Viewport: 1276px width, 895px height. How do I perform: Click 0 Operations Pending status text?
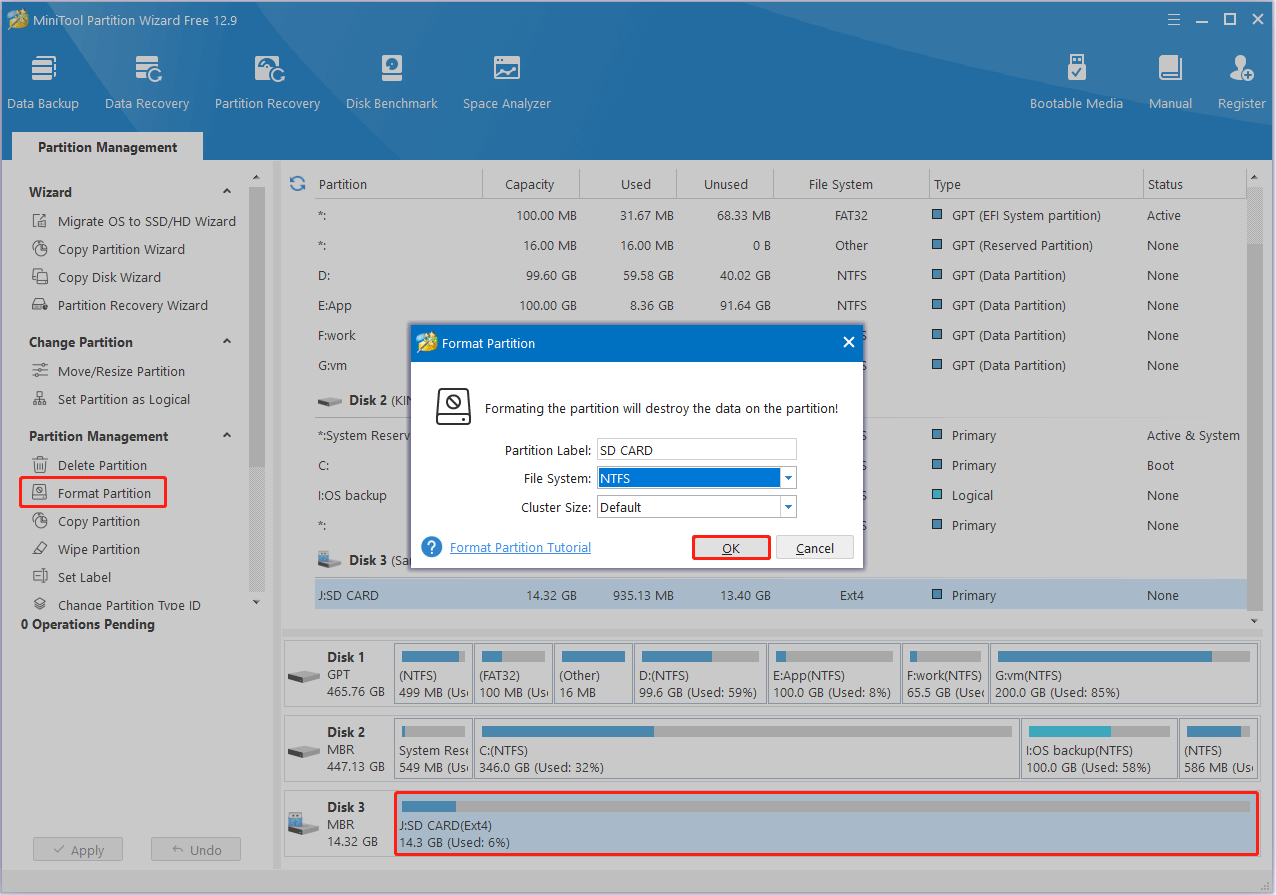click(x=88, y=624)
